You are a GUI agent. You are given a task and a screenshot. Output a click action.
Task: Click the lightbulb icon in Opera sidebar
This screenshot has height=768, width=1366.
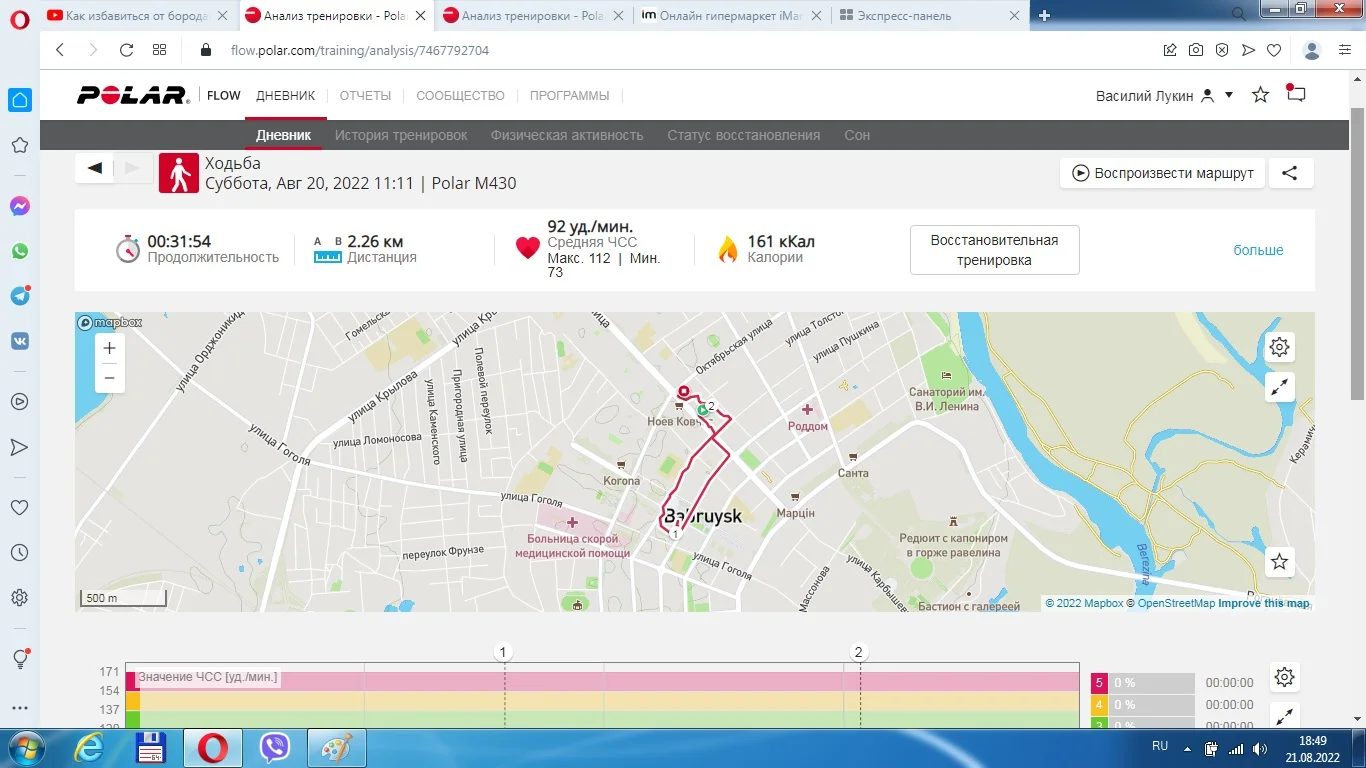[19, 659]
